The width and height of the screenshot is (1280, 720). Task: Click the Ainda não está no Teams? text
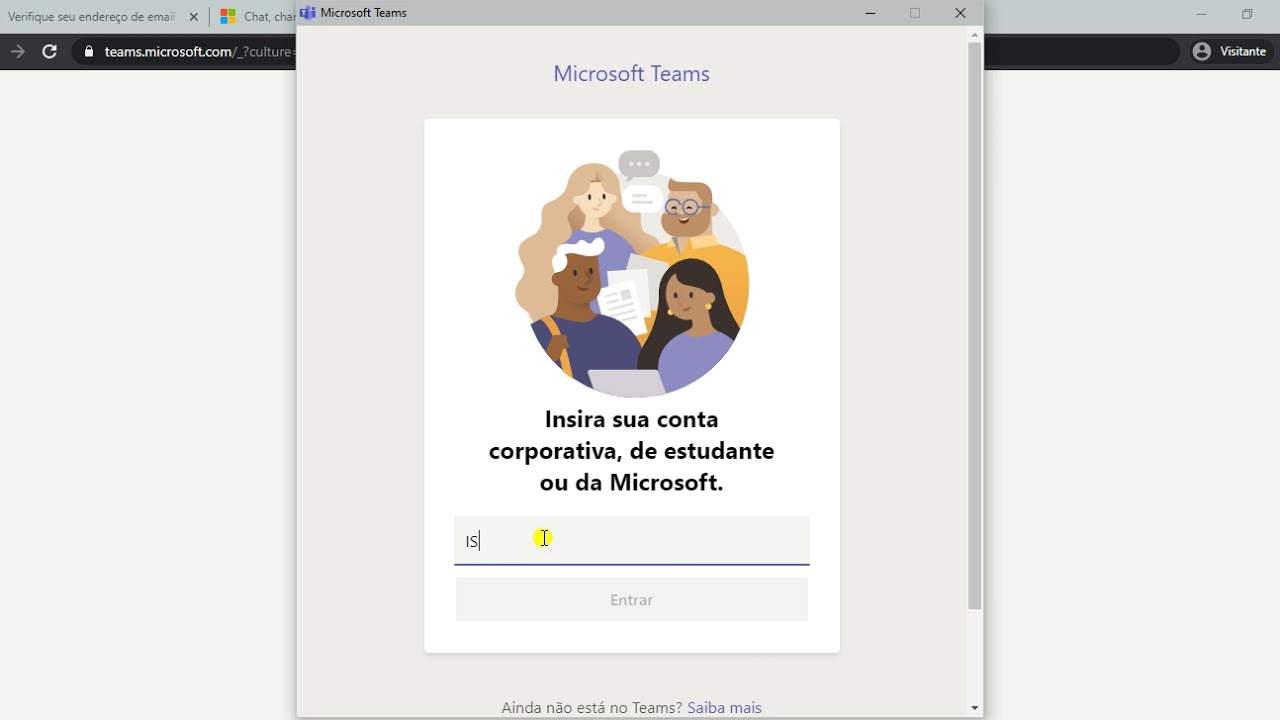click(591, 708)
